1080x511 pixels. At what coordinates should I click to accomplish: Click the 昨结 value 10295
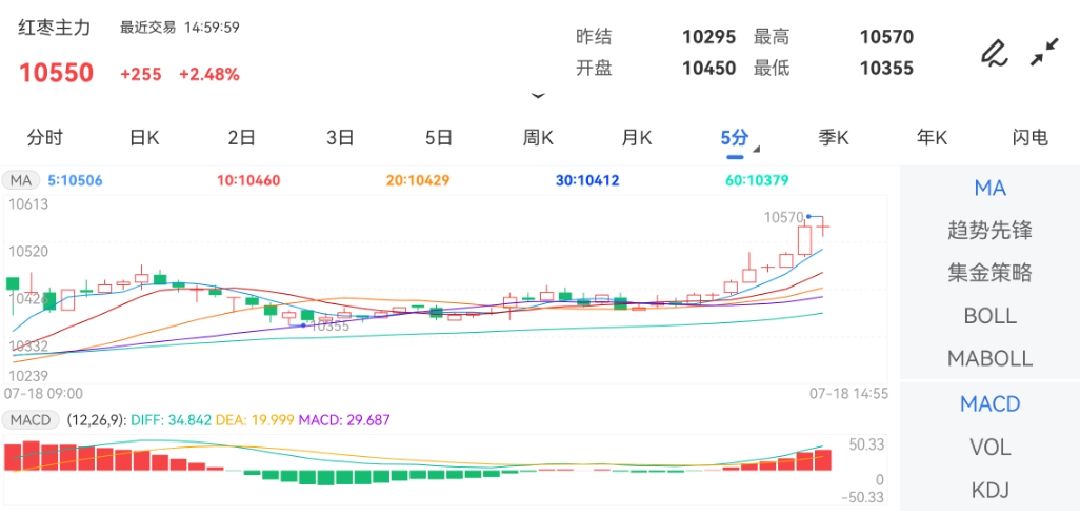click(709, 36)
